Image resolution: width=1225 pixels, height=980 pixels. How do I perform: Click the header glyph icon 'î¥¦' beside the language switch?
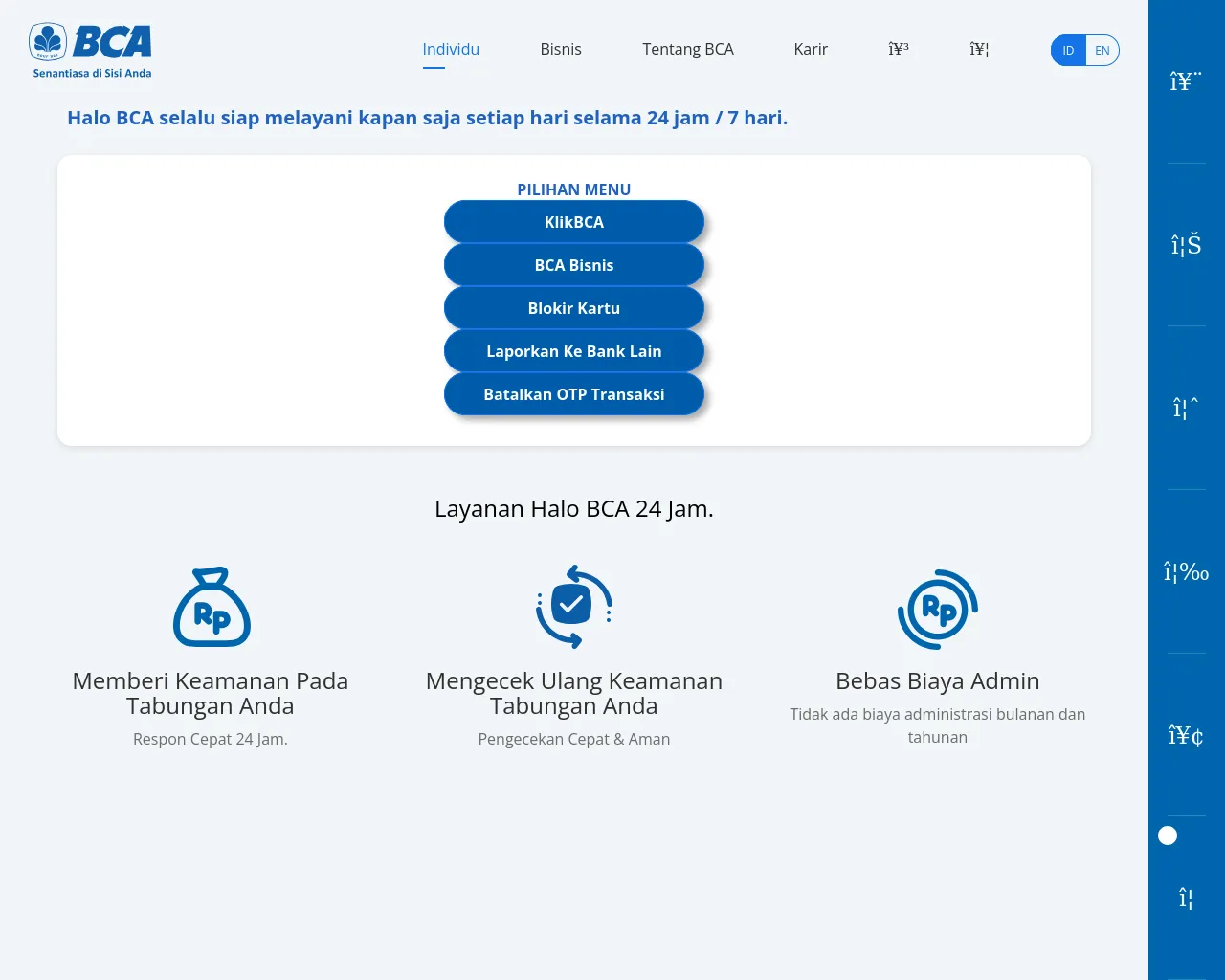[x=979, y=49]
